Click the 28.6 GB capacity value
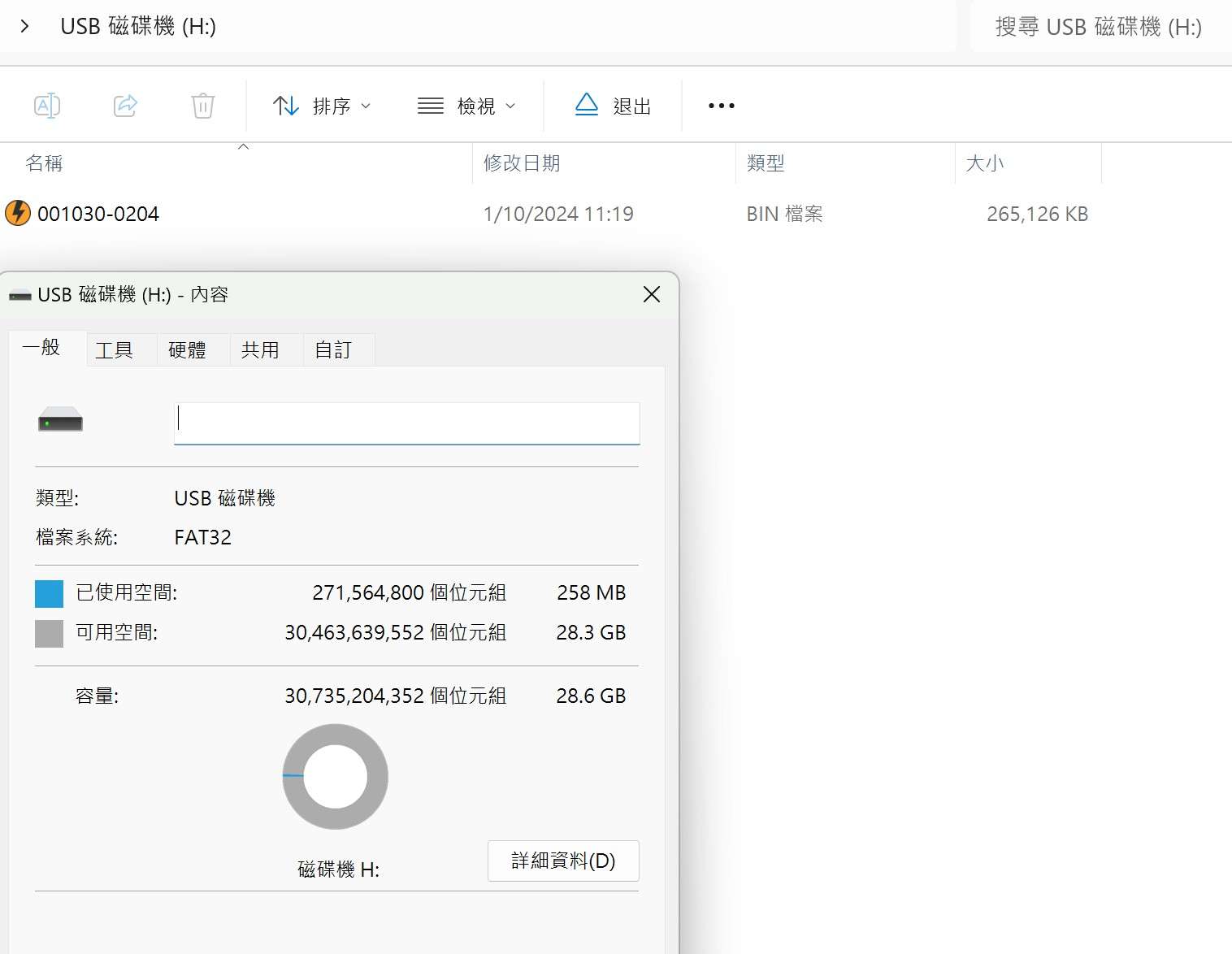This screenshot has width=1232, height=954. [x=591, y=696]
